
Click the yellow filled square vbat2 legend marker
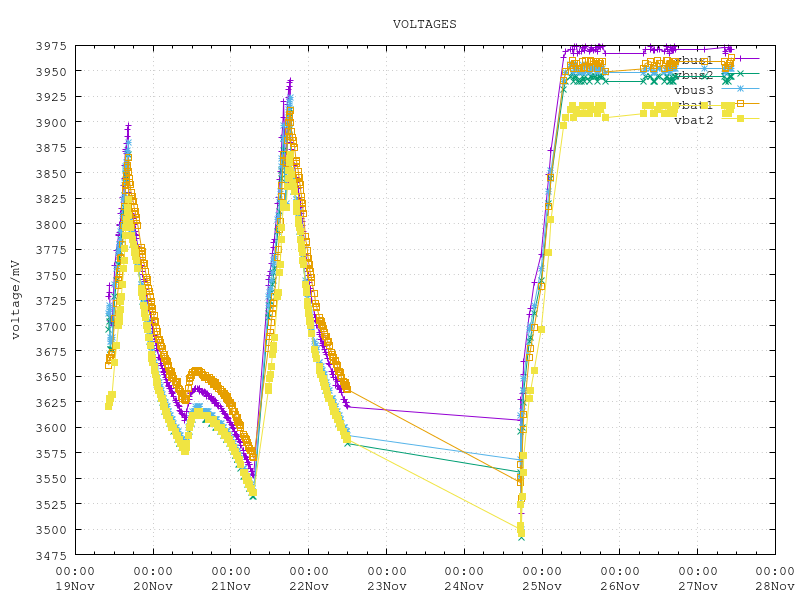[741, 119]
